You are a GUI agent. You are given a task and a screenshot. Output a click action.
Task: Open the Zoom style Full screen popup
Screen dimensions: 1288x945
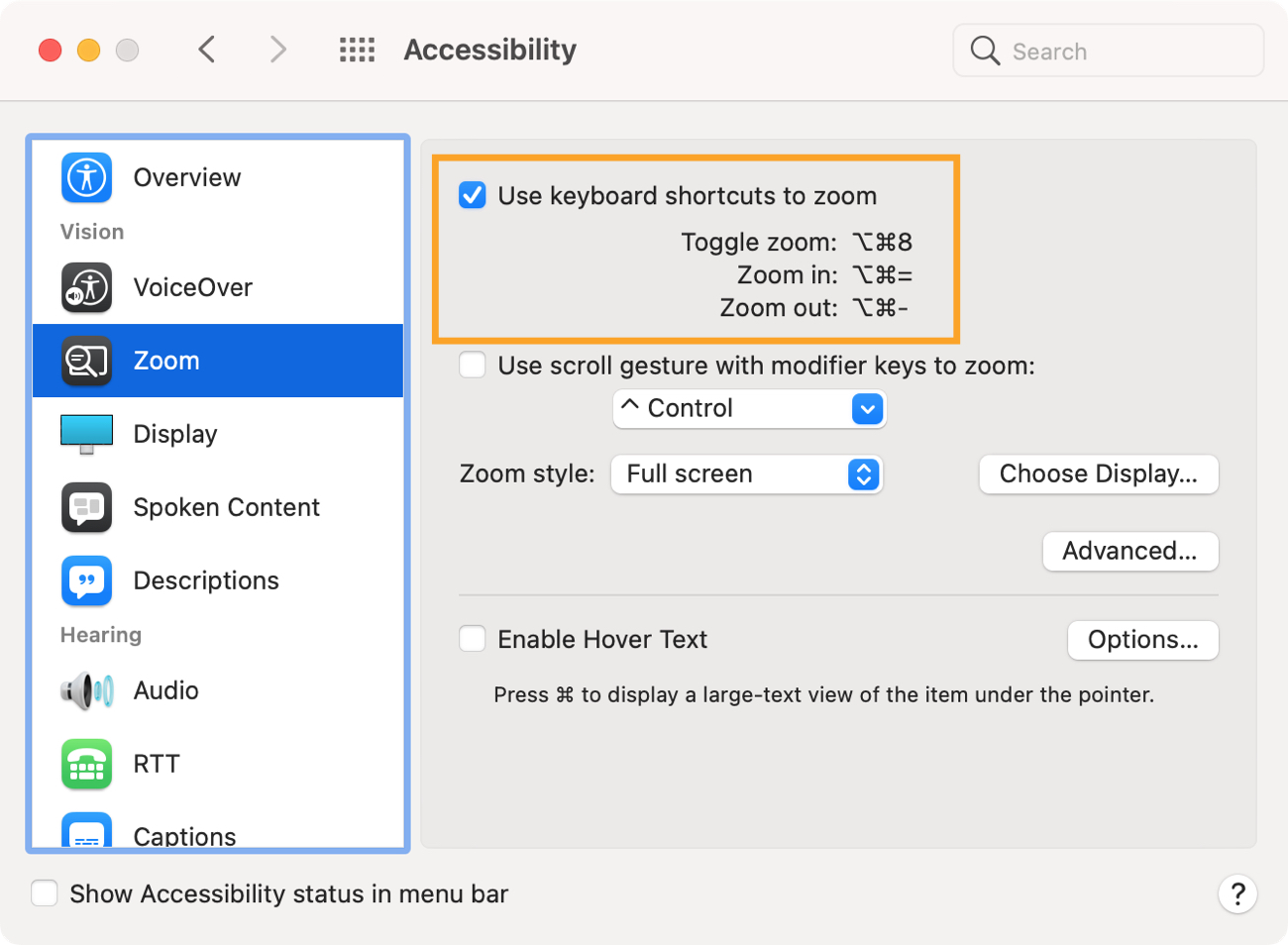coord(746,474)
